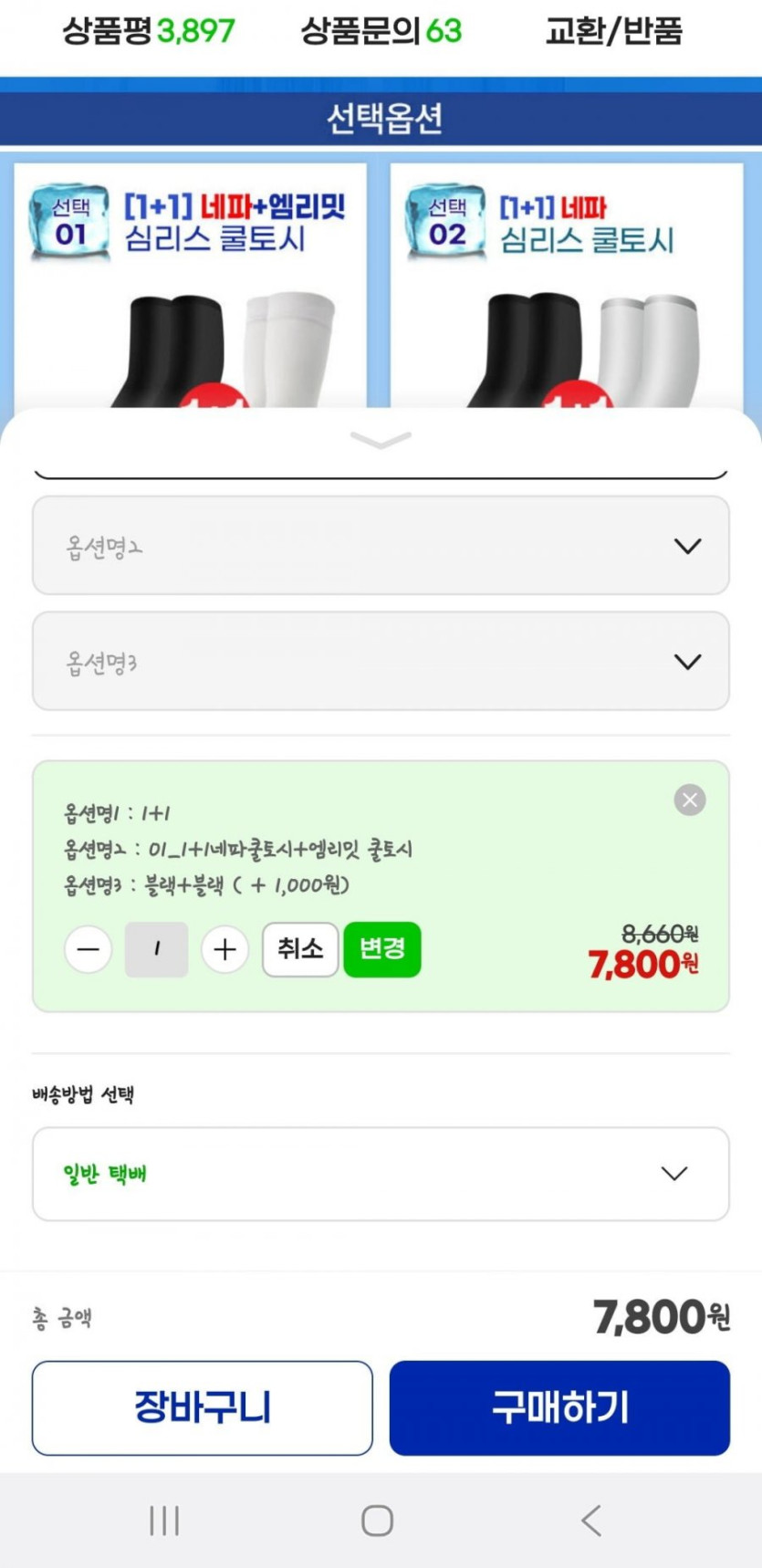This screenshot has height=1568, width=762.
Task: Increase quantity with the plus button
Action: click(x=224, y=949)
